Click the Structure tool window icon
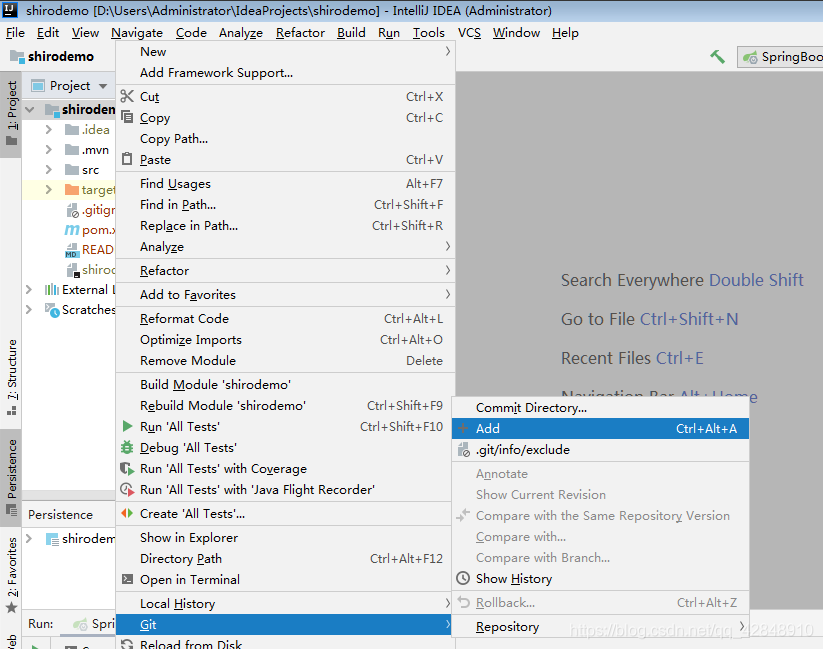The width and height of the screenshot is (823, 649). pos(11,411)
